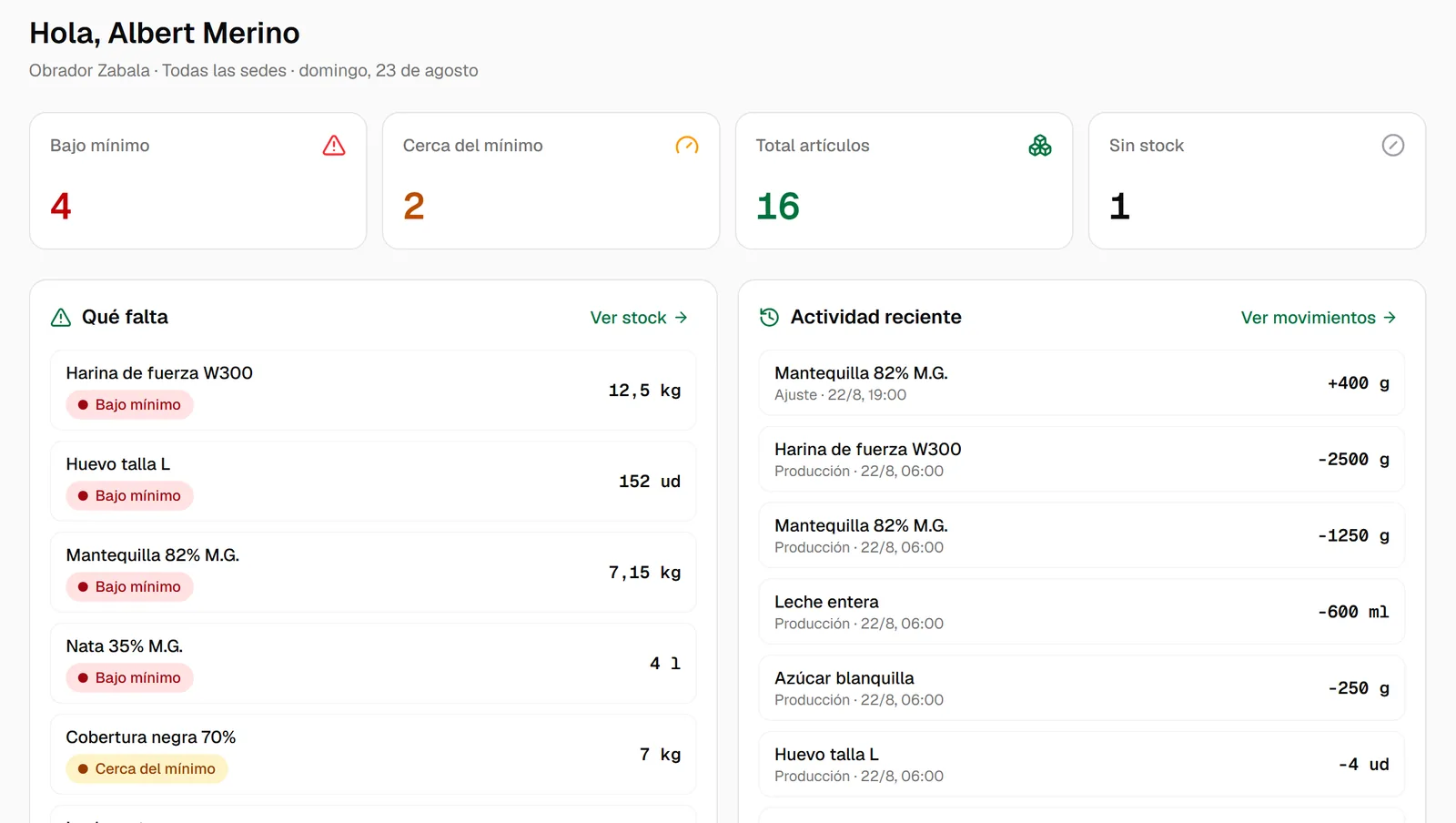1456x823 pixels.
Task: Click the -600 ml movement amount
Action: click(1353, 612)
